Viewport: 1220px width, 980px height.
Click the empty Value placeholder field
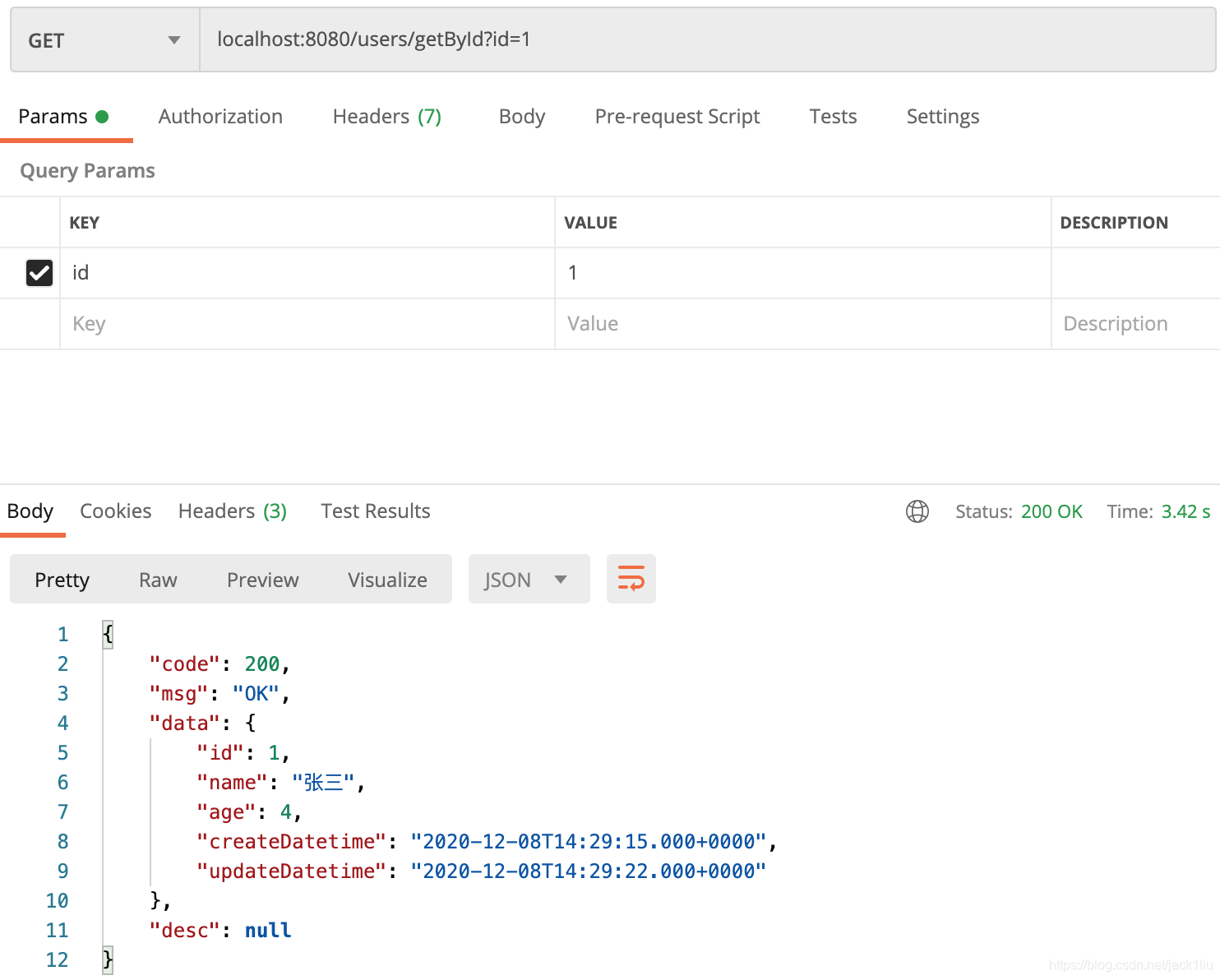(x=803, y=324)
